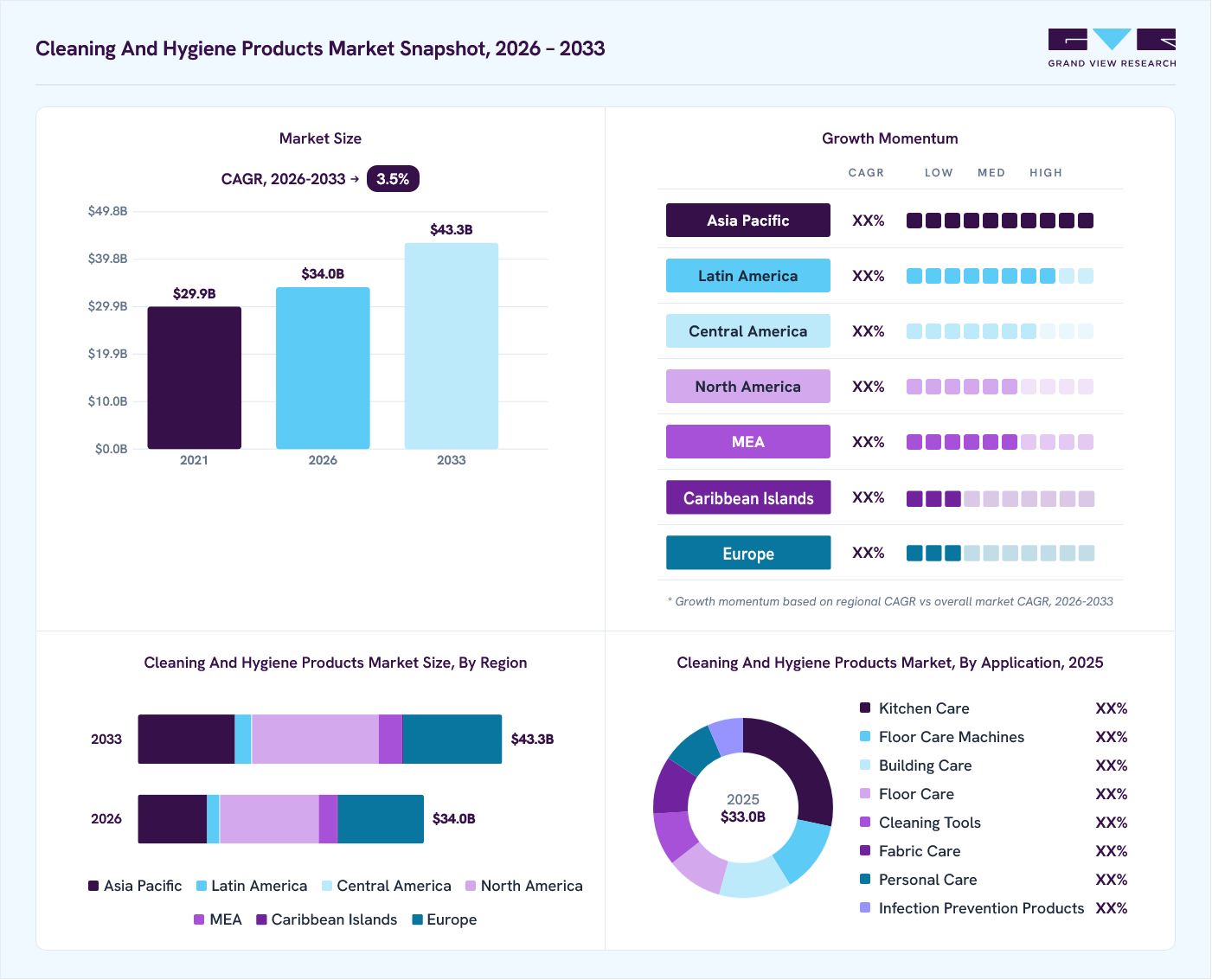The image size is (1212, 980).
Task: Click the Kitchen Care legend swatch
Action: point(865,708)
